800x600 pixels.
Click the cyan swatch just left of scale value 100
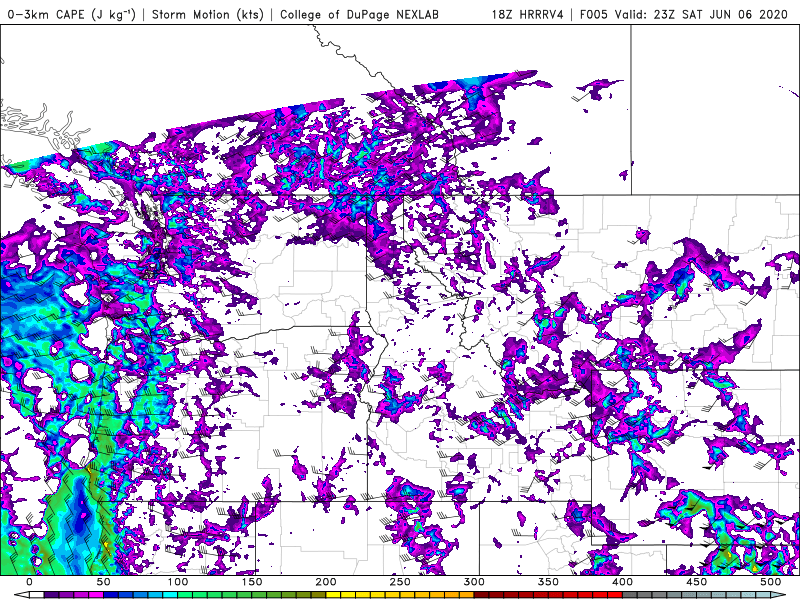170,594
